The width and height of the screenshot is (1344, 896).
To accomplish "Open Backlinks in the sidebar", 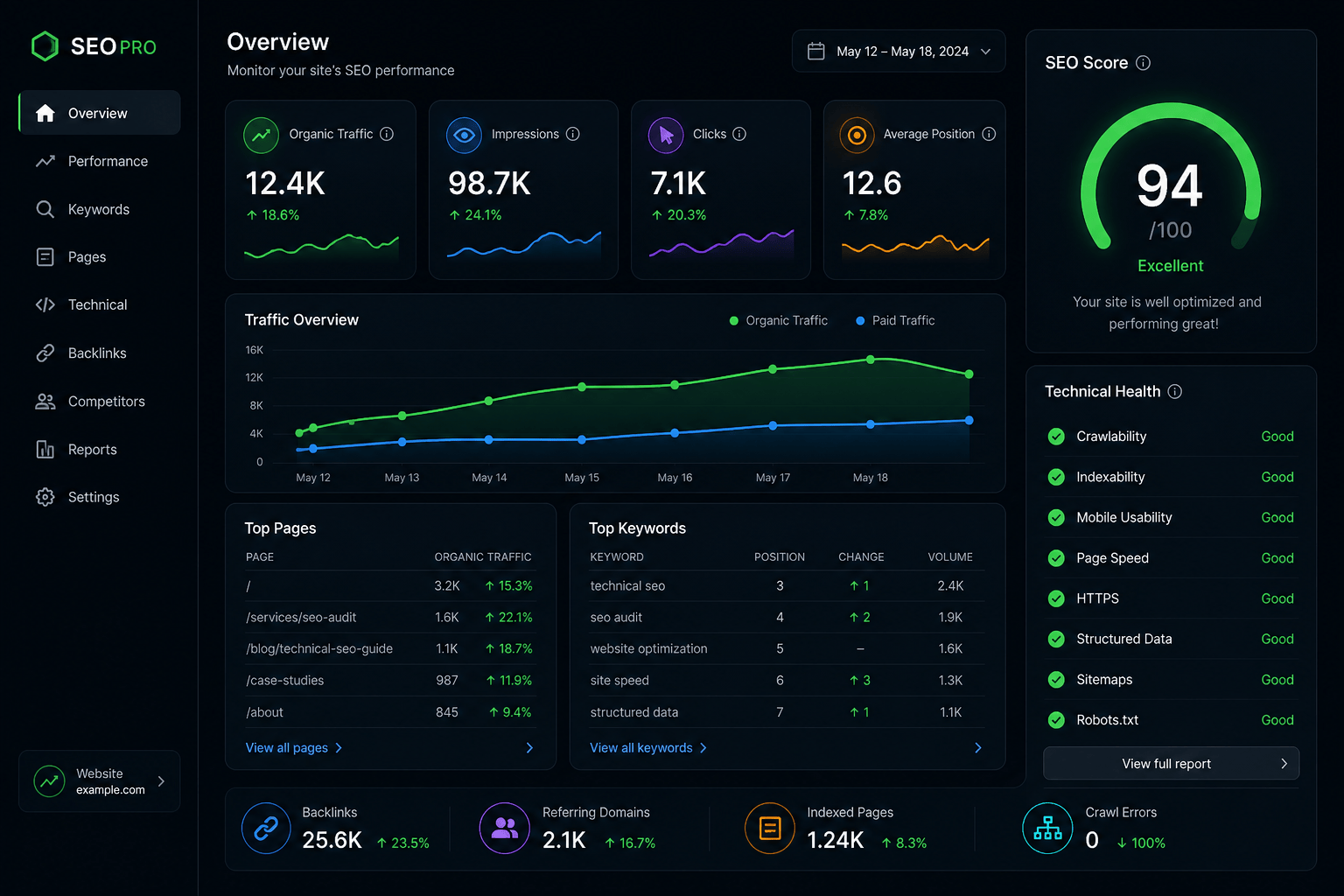I will click(100, 353).
